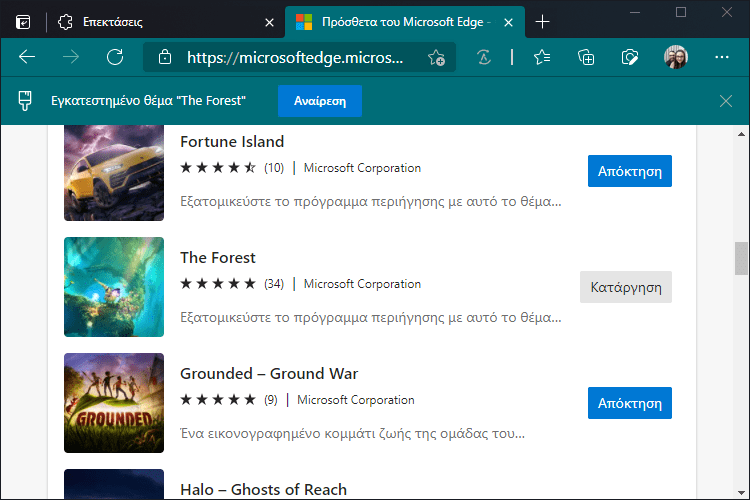Click Αναίρεση to undo theme install
The height and width of the screenshot is (500, 750).
(x=320, y=101)
